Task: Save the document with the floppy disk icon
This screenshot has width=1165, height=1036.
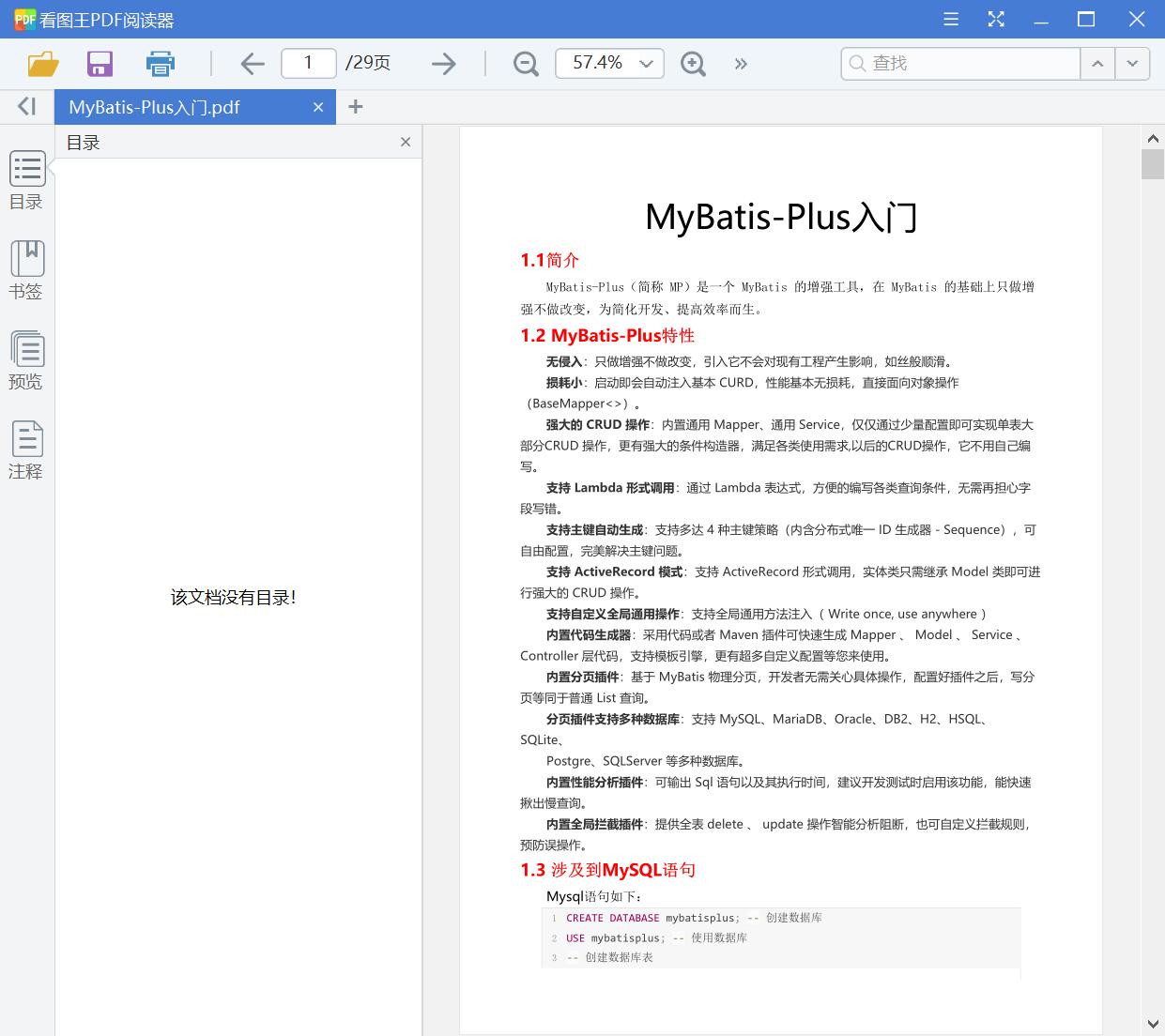Action: [x=100, y=63]
